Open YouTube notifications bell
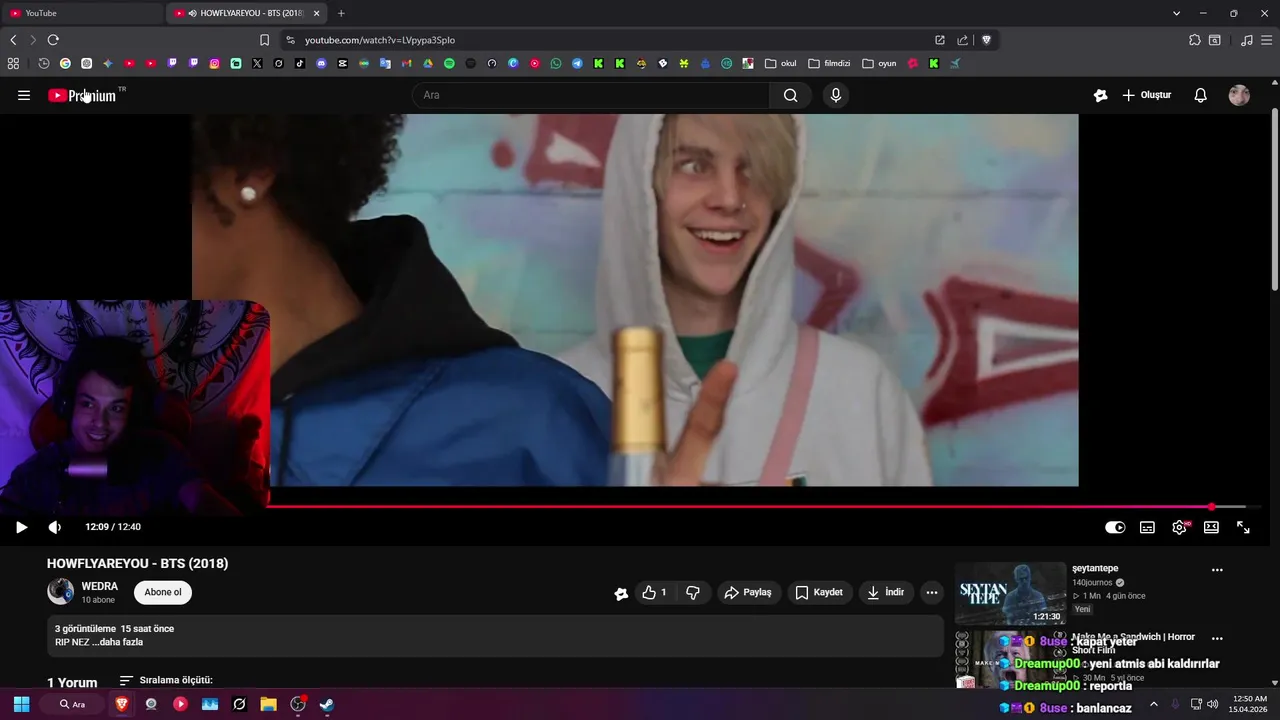Screen dimensions: 1280x720 click(x=1200, y=95)
